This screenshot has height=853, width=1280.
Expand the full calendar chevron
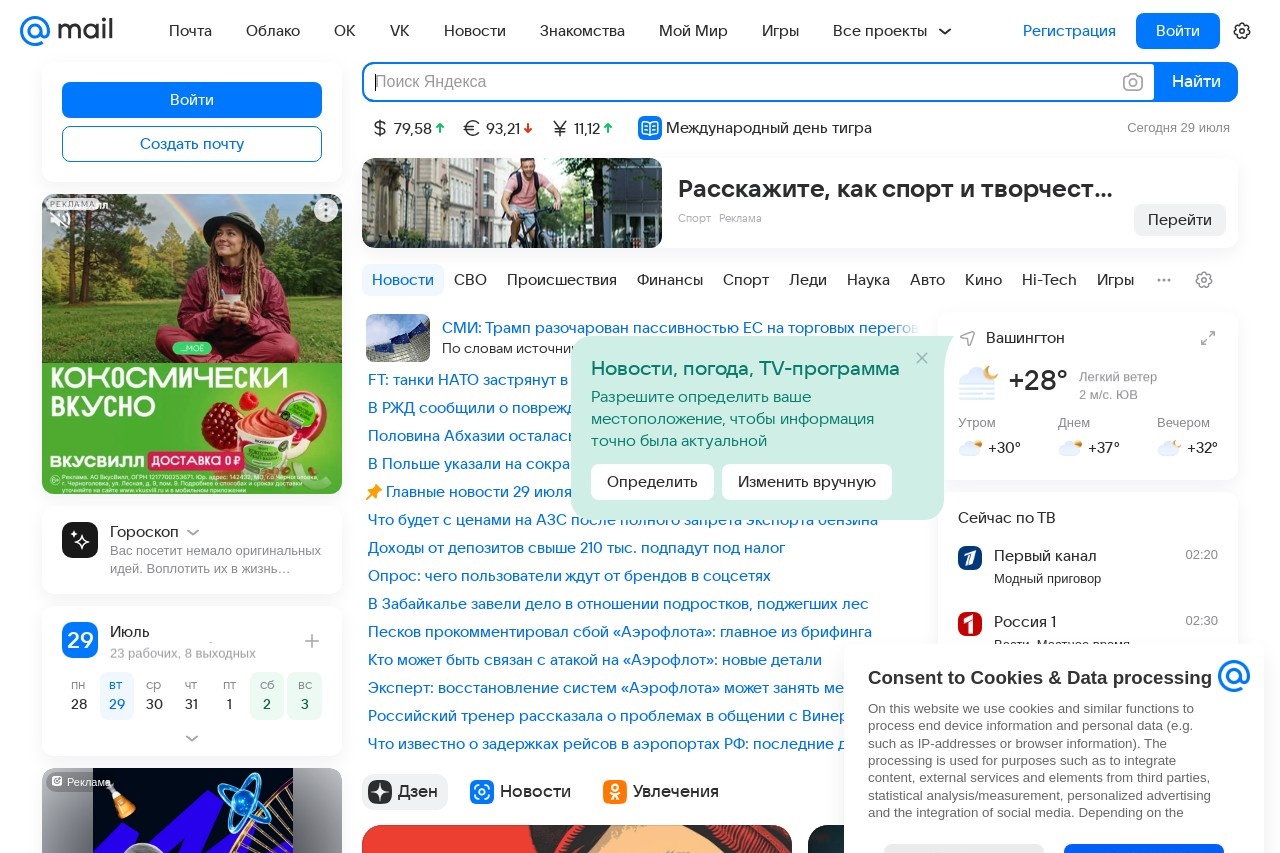coord(192,738)
